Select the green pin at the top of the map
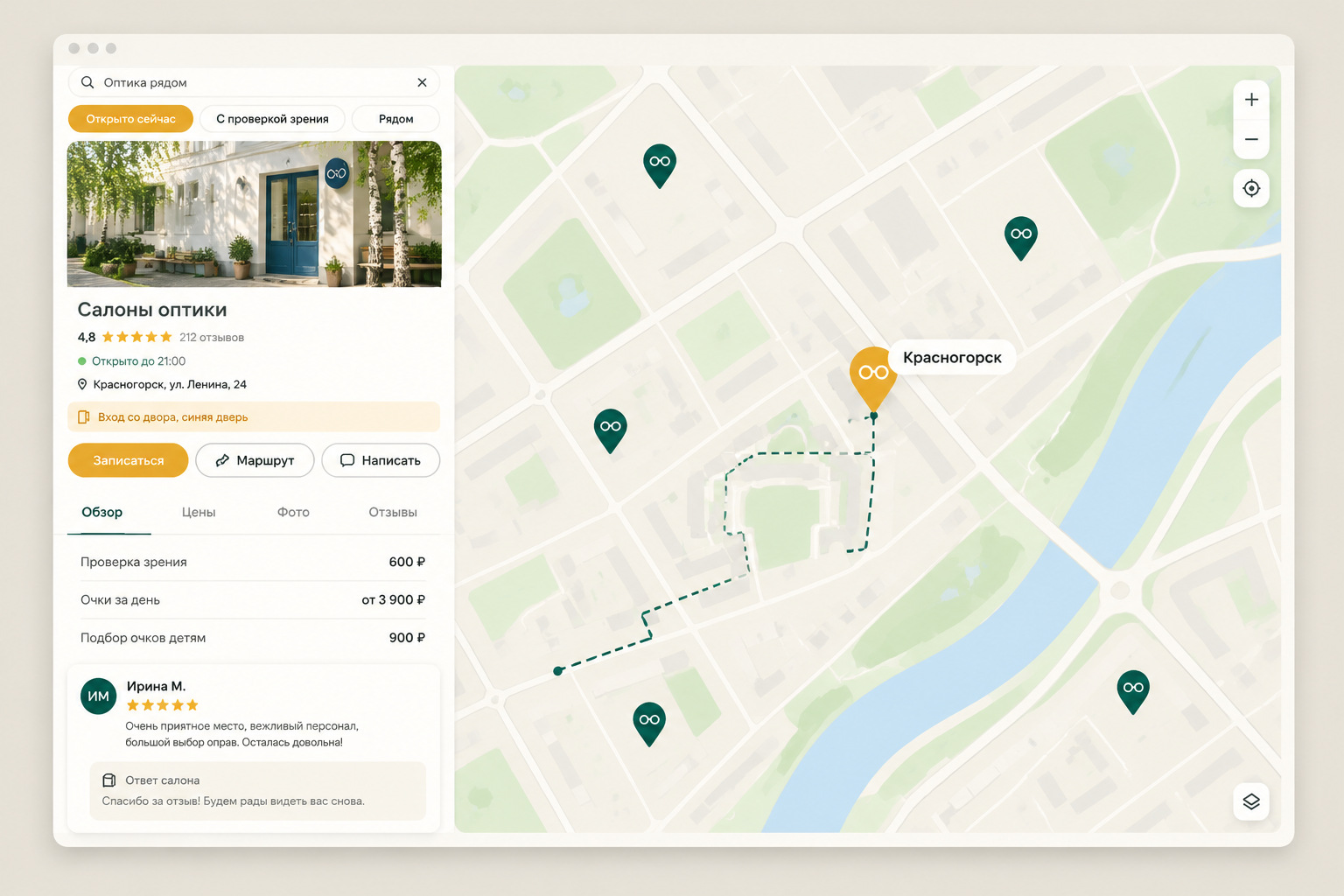Image resolution: width=1344 pixels, height=896 pixels. (660, 165)
